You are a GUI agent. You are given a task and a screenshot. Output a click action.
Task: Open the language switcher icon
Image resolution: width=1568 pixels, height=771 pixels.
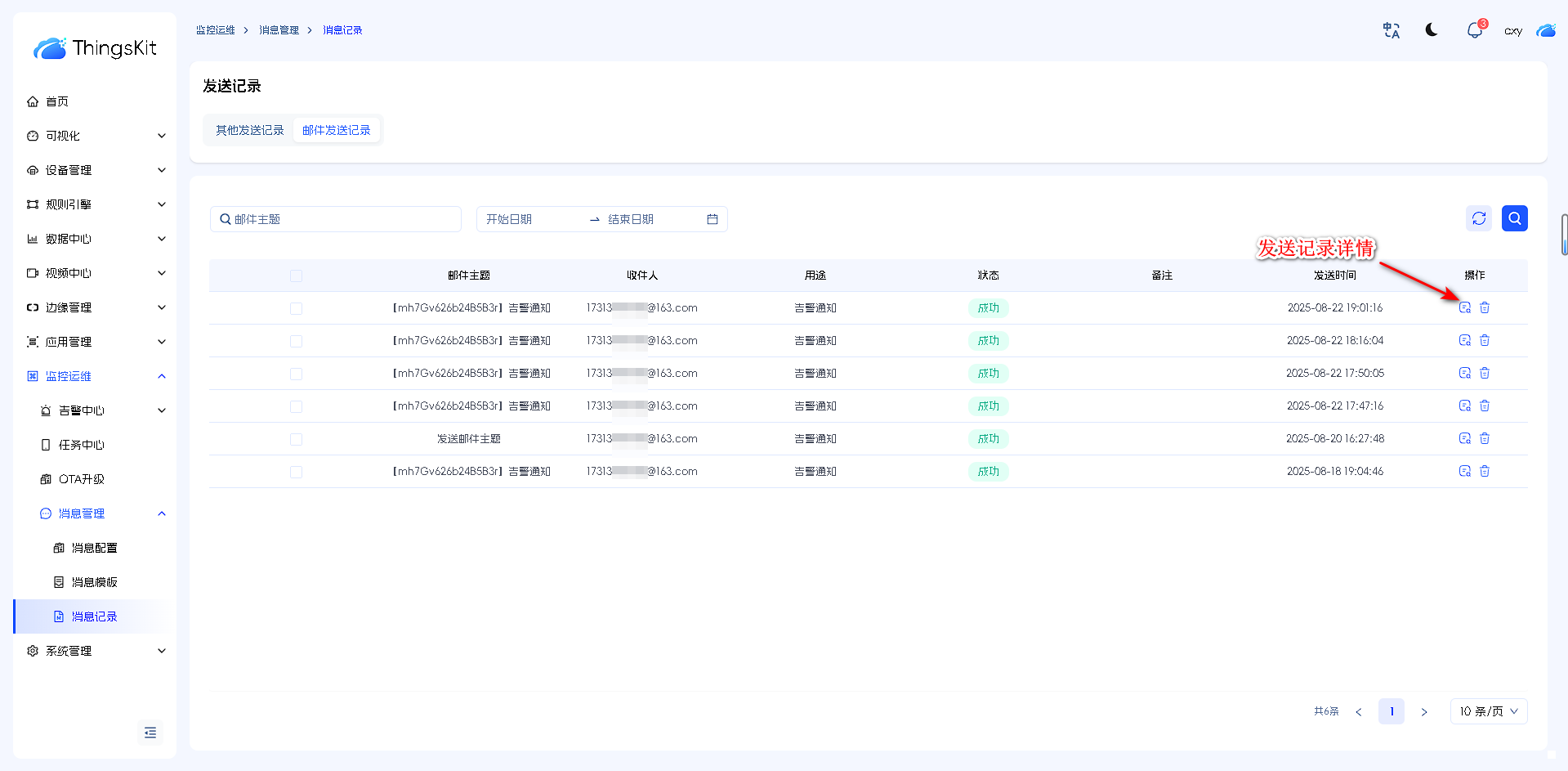tap(1391, 30)
